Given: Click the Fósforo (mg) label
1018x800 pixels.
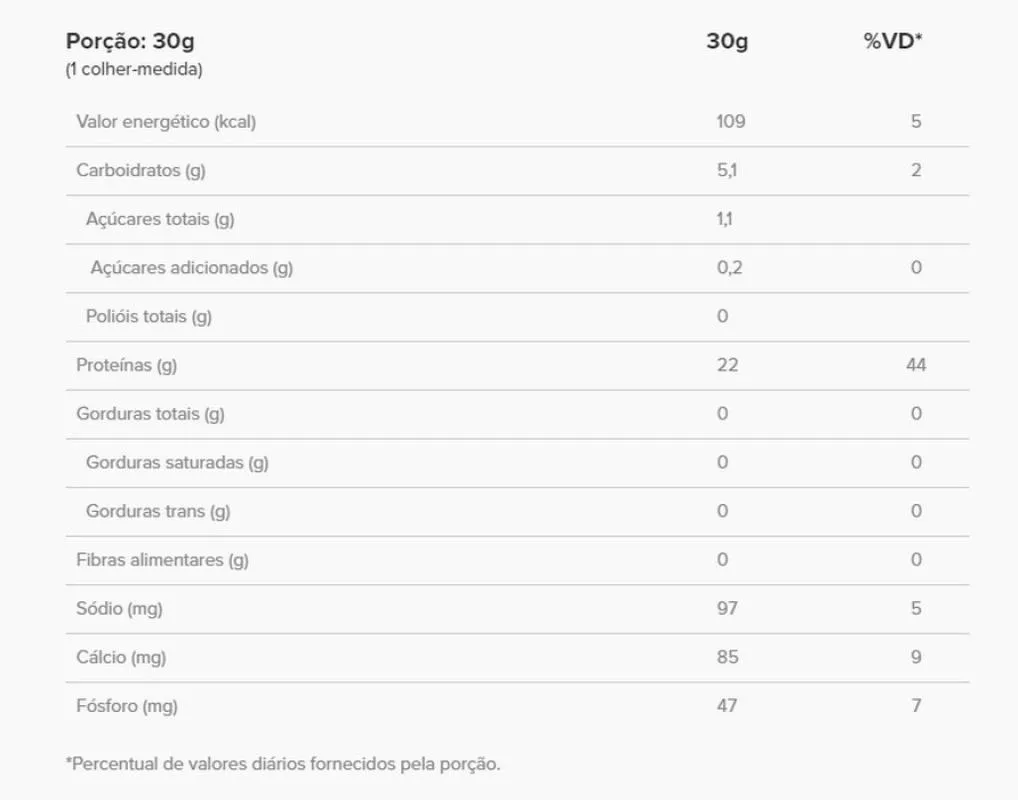Looking at the screenshot, I should (127, 706).
